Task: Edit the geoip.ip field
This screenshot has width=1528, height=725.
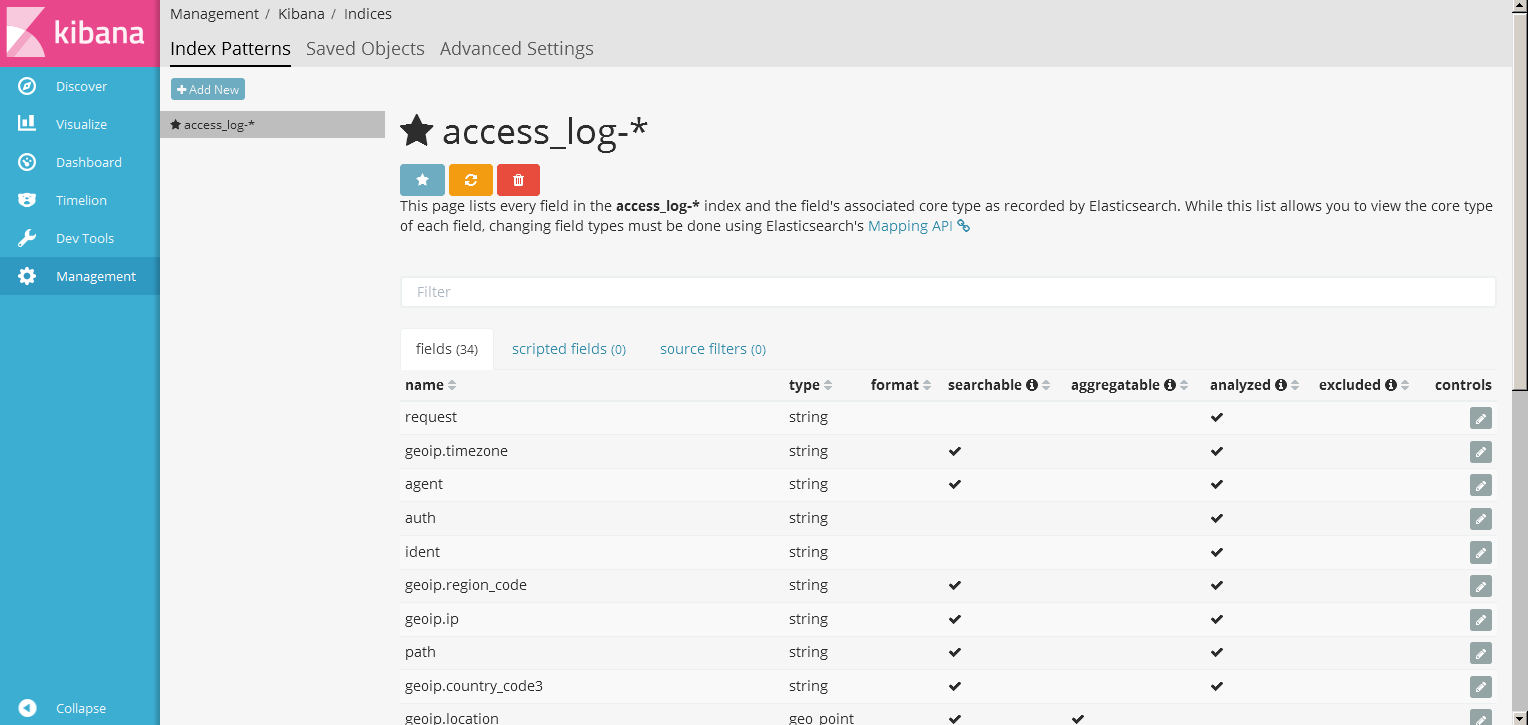Action: pos(1481,620)
